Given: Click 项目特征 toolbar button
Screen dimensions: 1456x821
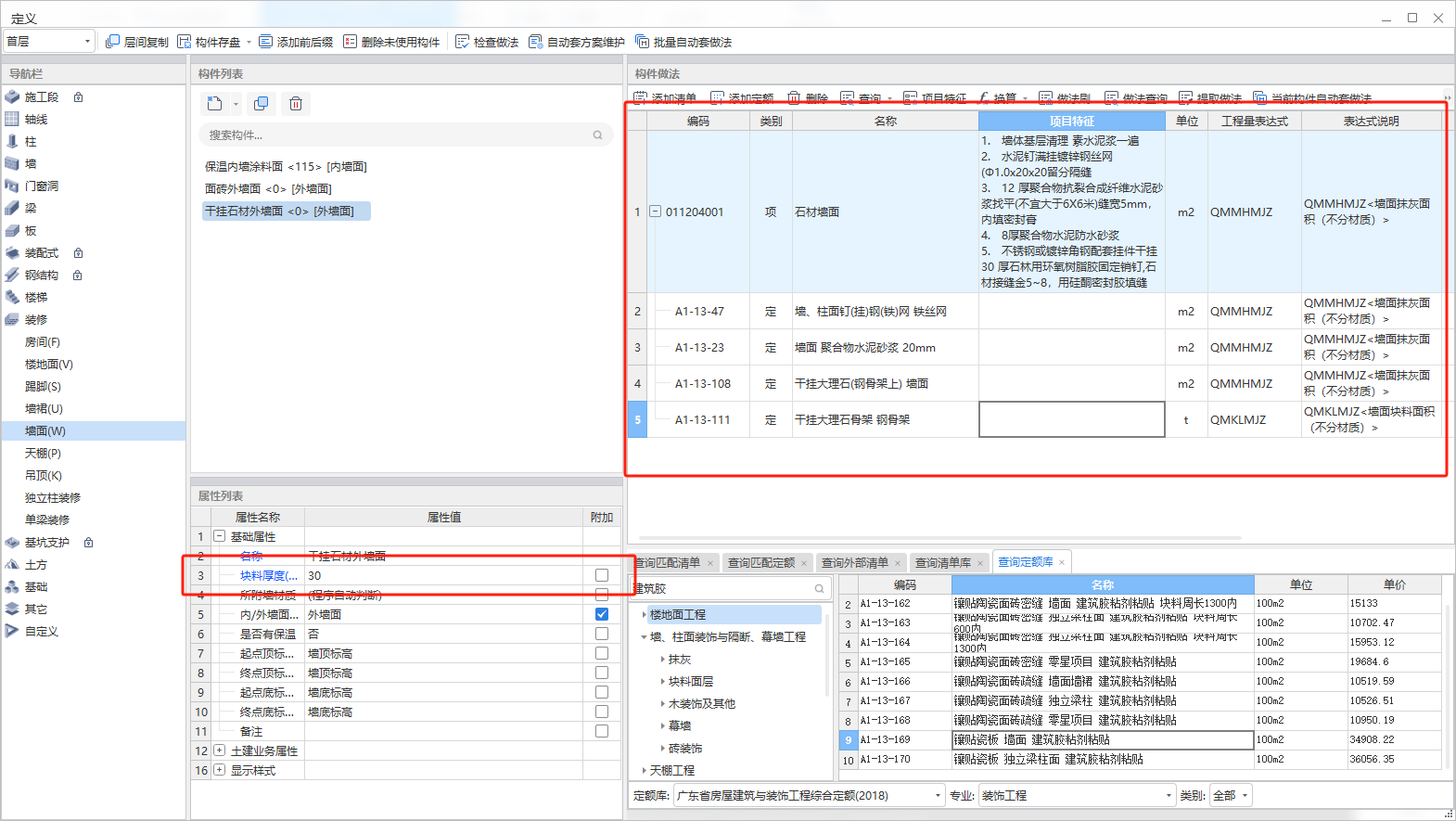Looking at the screenshot, I should point(935,97).
